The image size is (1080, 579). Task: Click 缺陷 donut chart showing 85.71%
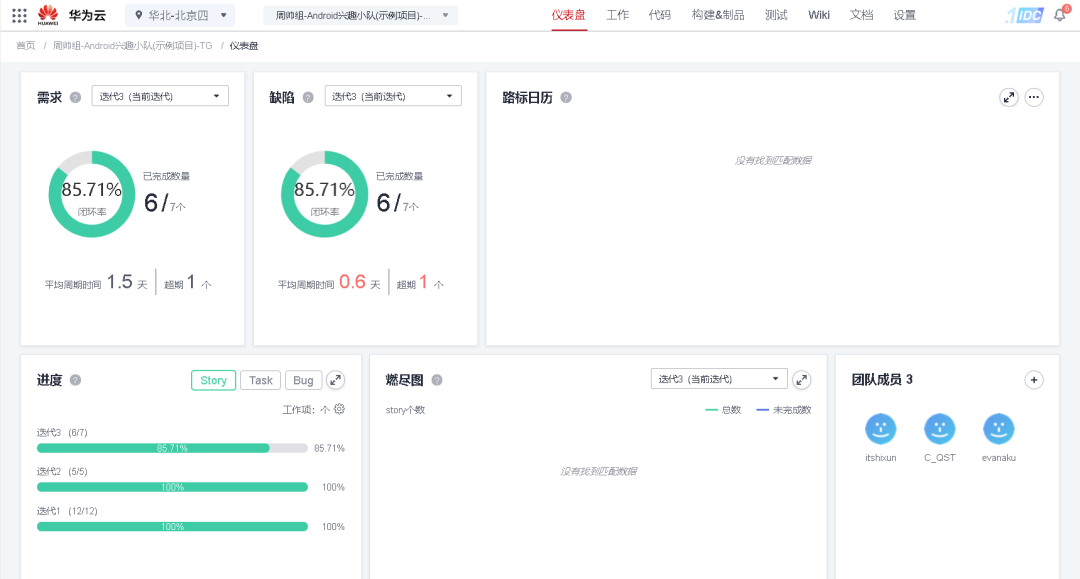click(324, 194)
